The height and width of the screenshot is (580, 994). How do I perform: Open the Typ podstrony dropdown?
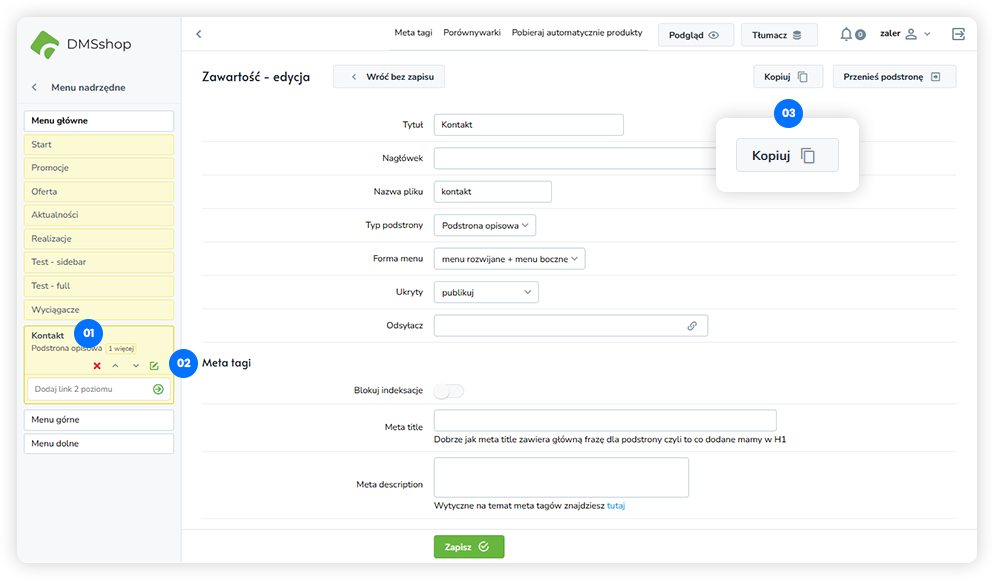point(485,225)
